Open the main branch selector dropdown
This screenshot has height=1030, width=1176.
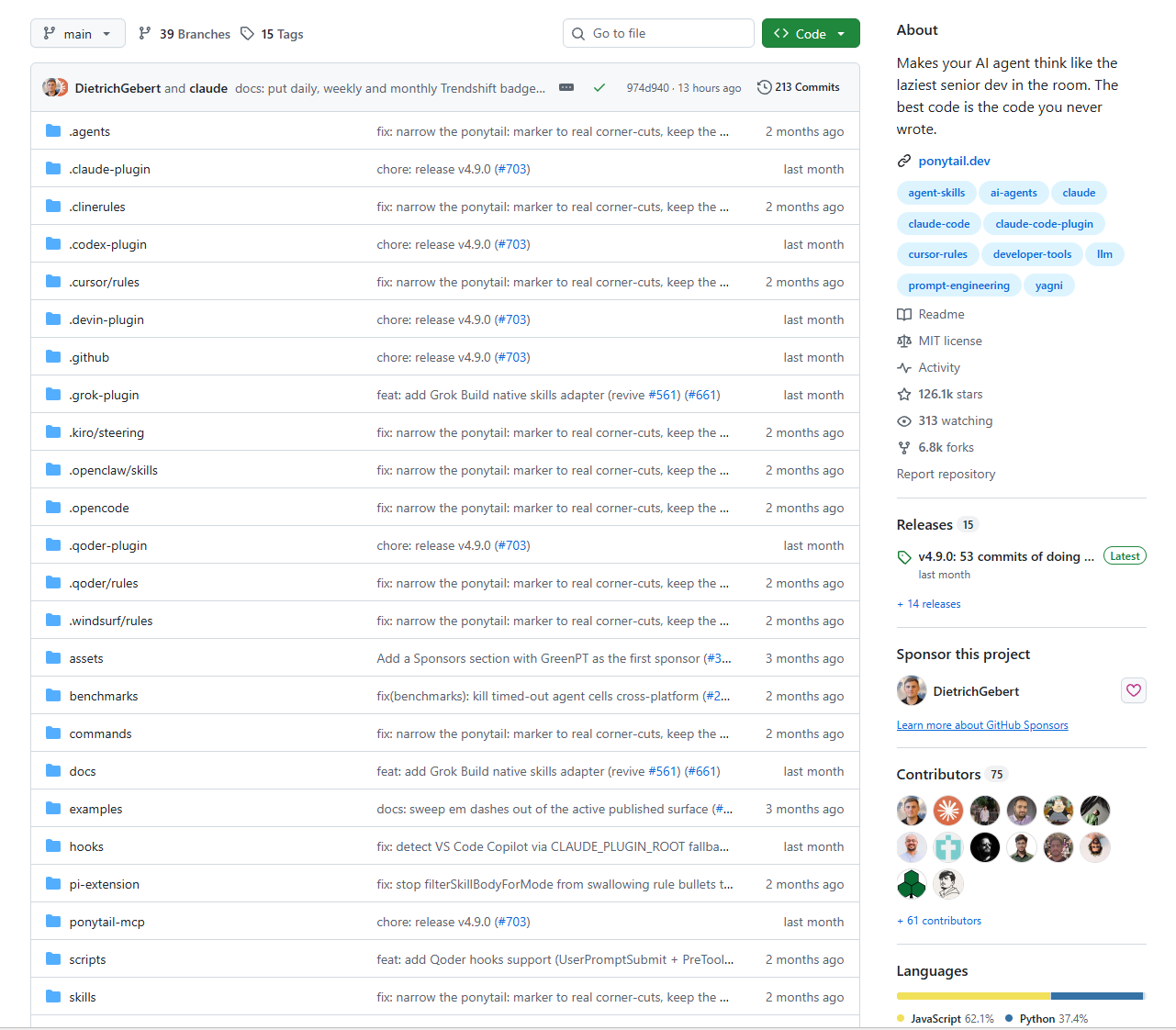[78, 34]
